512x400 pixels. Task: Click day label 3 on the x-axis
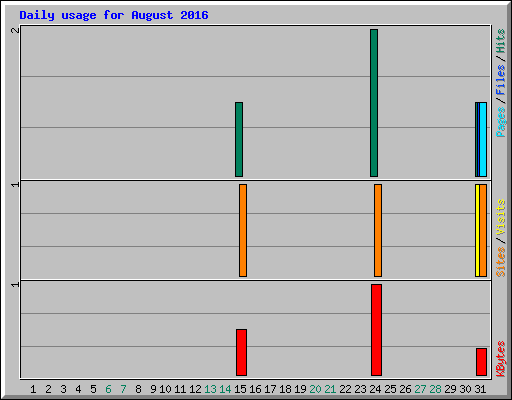pos(63,389)
